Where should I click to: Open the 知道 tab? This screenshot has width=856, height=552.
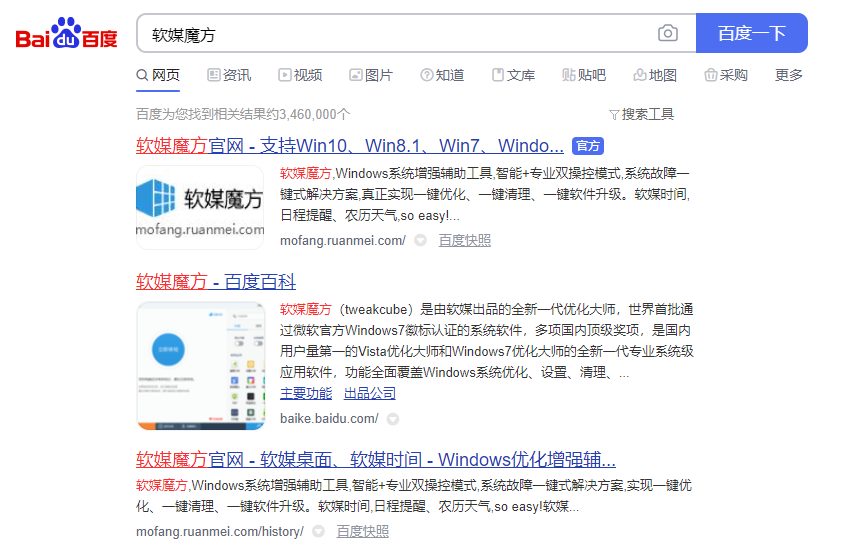pos(442,75)
